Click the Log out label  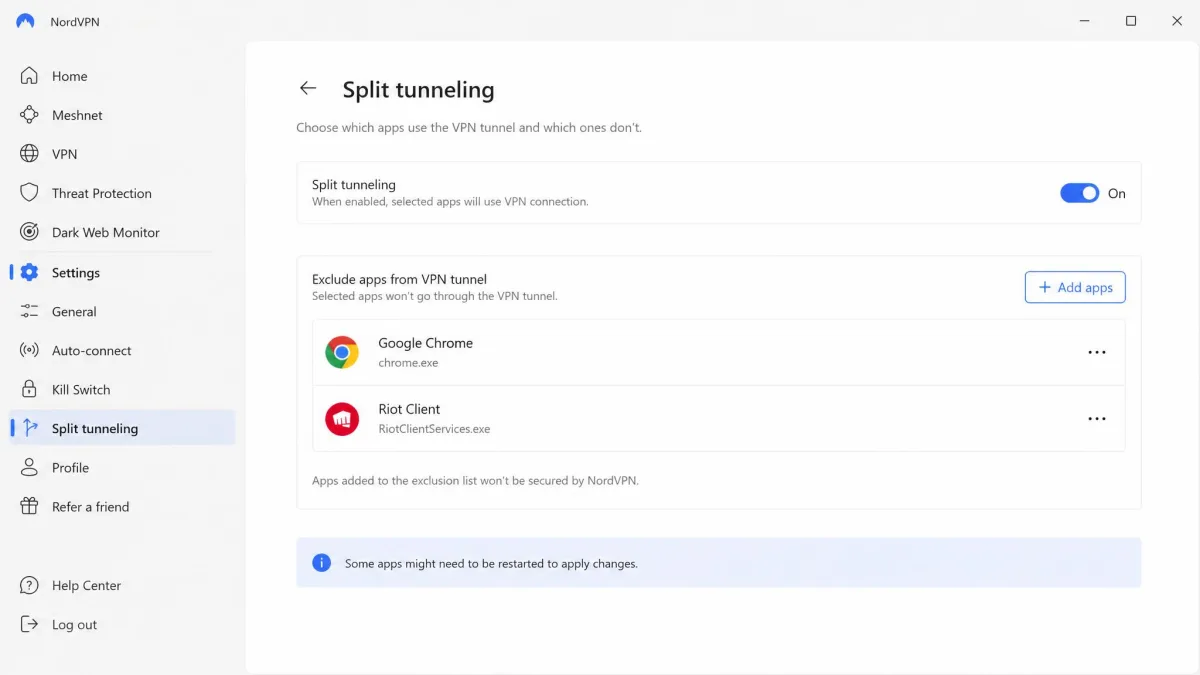pyautogui.click(x=74, y=624)
